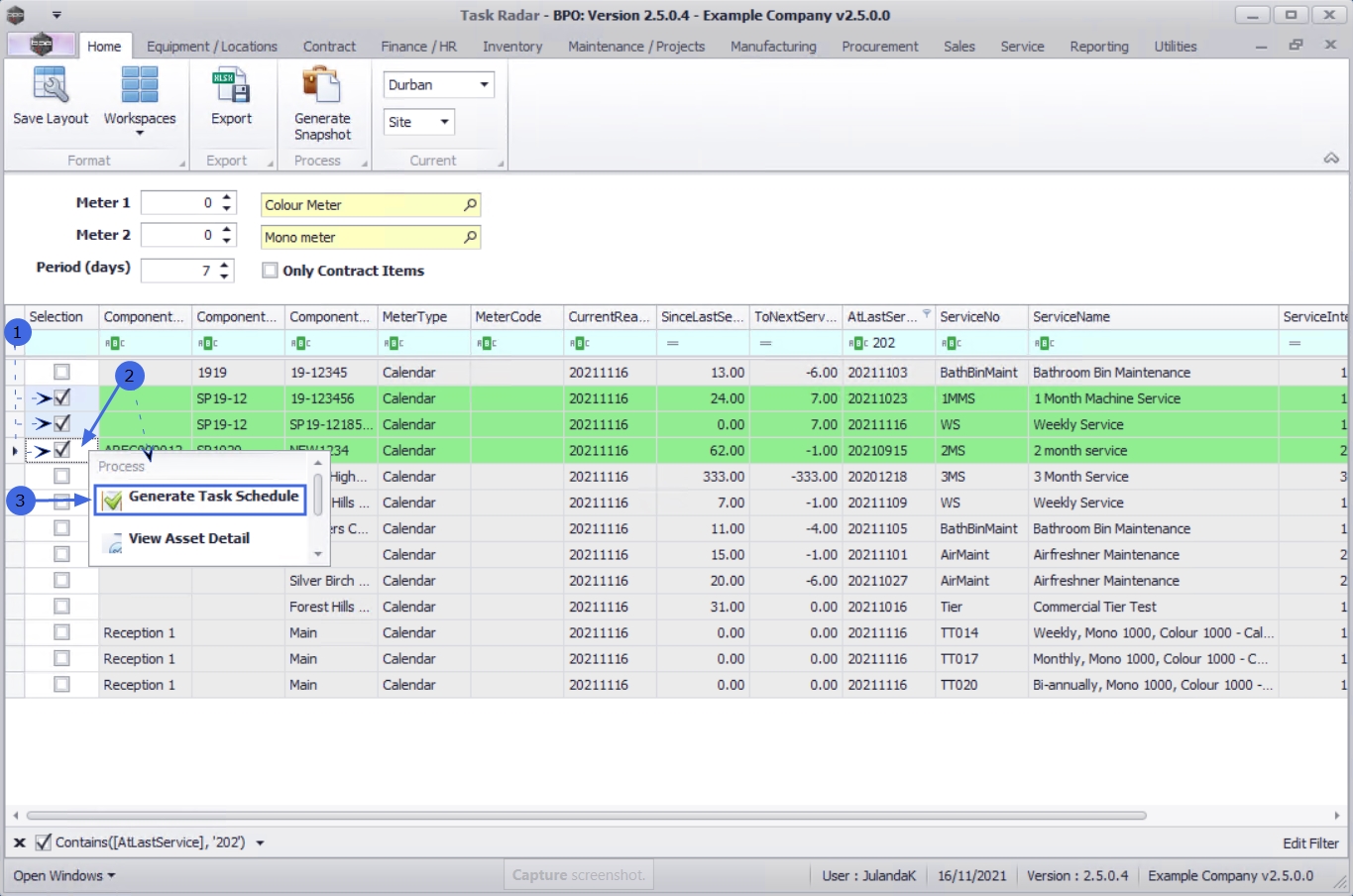The width and height of the screenshot is (1353, 896).
Task: Click the Edit Filter link
Action: tap(1309, 843)
